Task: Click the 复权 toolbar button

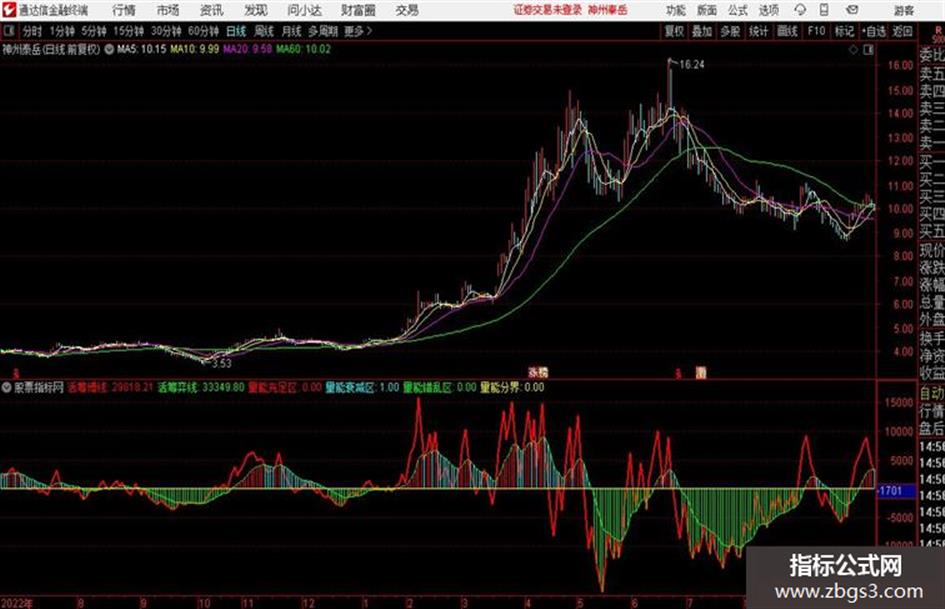Action: 674,31
